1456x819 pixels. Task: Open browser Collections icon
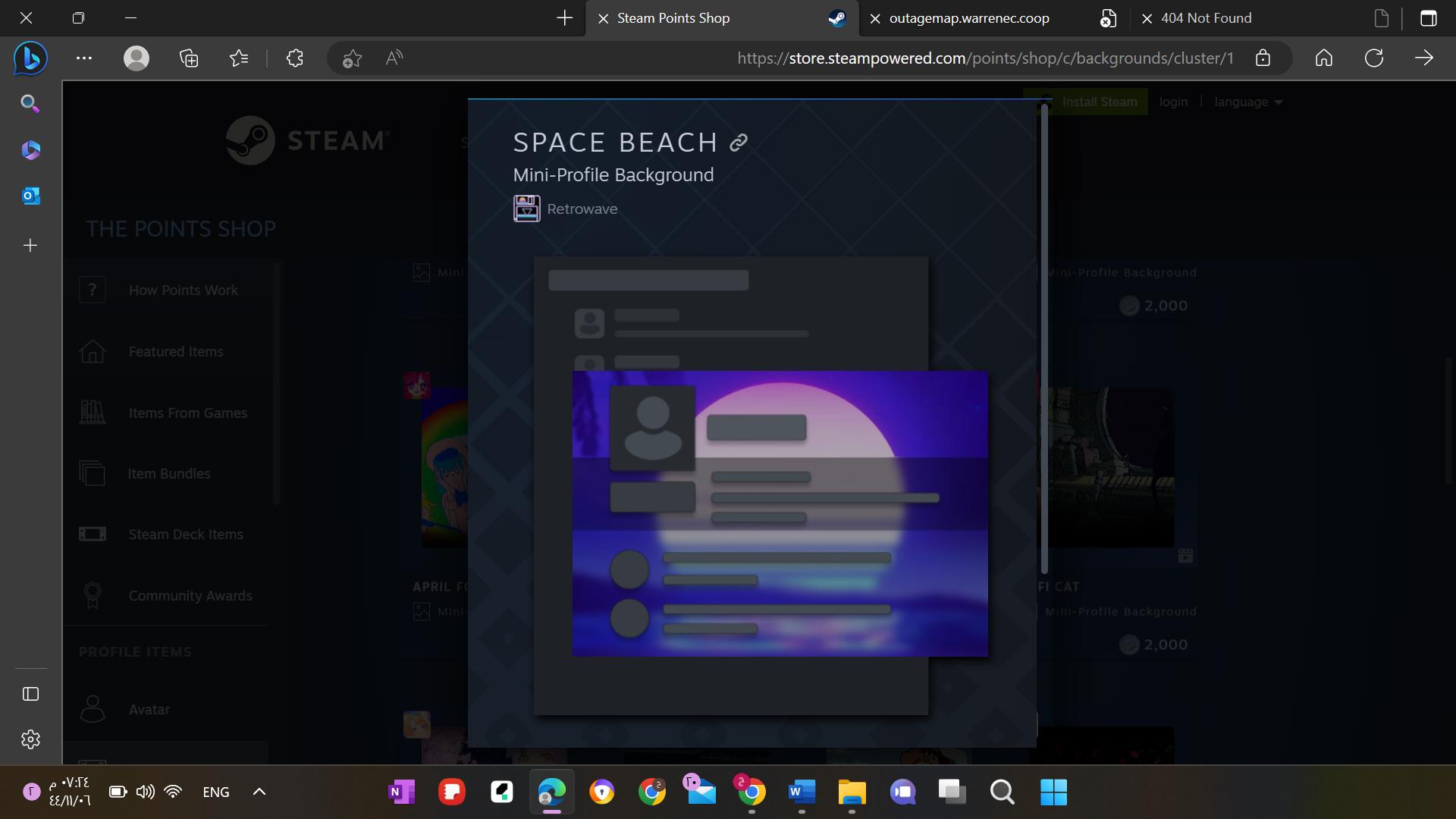[189, 58]
